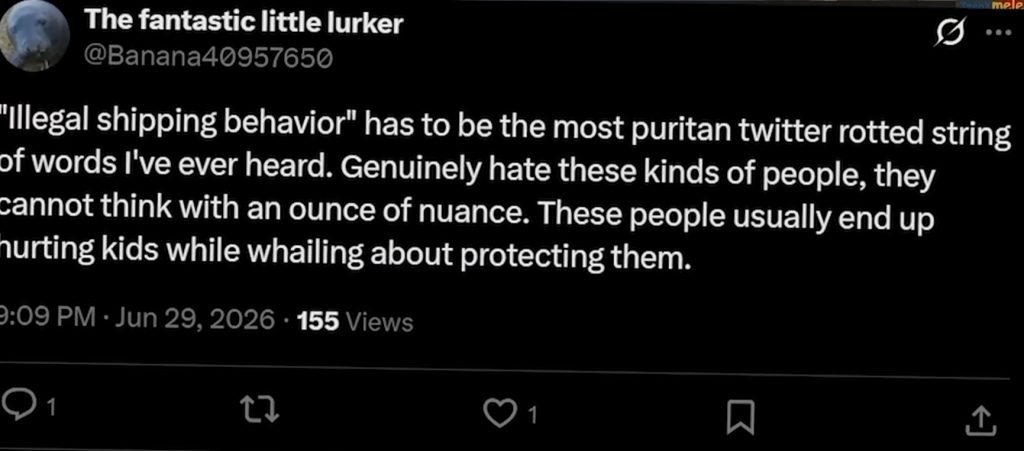Open the Grok explain-post icon
Image resolution: width=1024 pixels, height=451 pixels.
949,32
